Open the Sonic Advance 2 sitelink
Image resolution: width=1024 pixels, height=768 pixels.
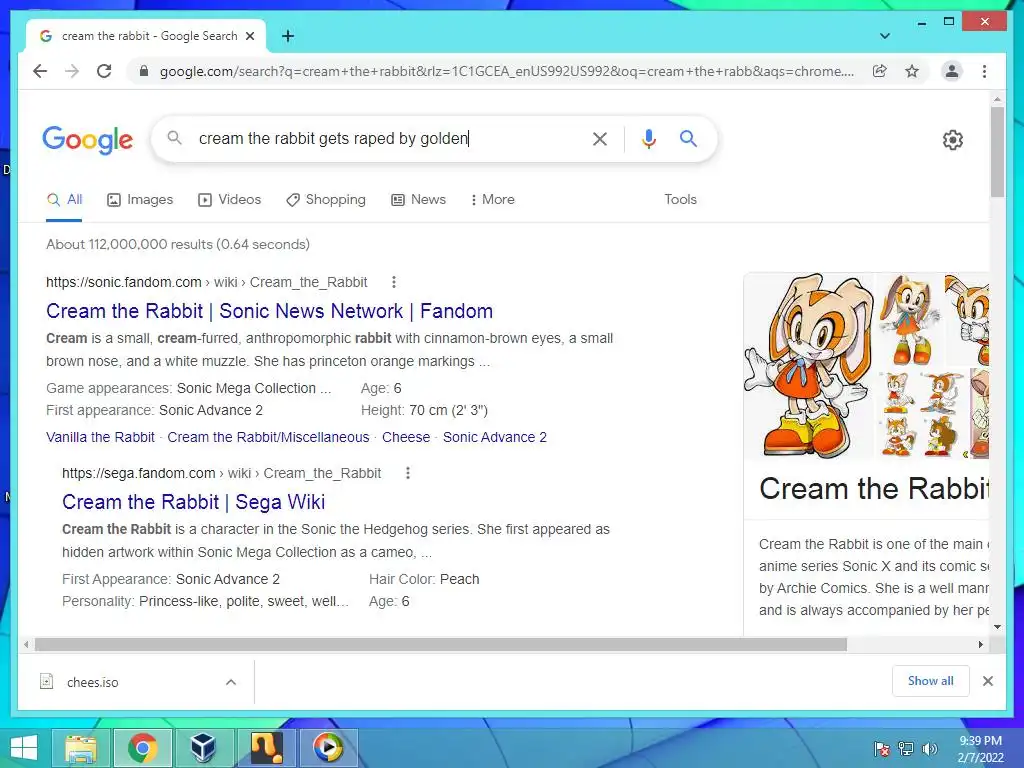point(494,438)
